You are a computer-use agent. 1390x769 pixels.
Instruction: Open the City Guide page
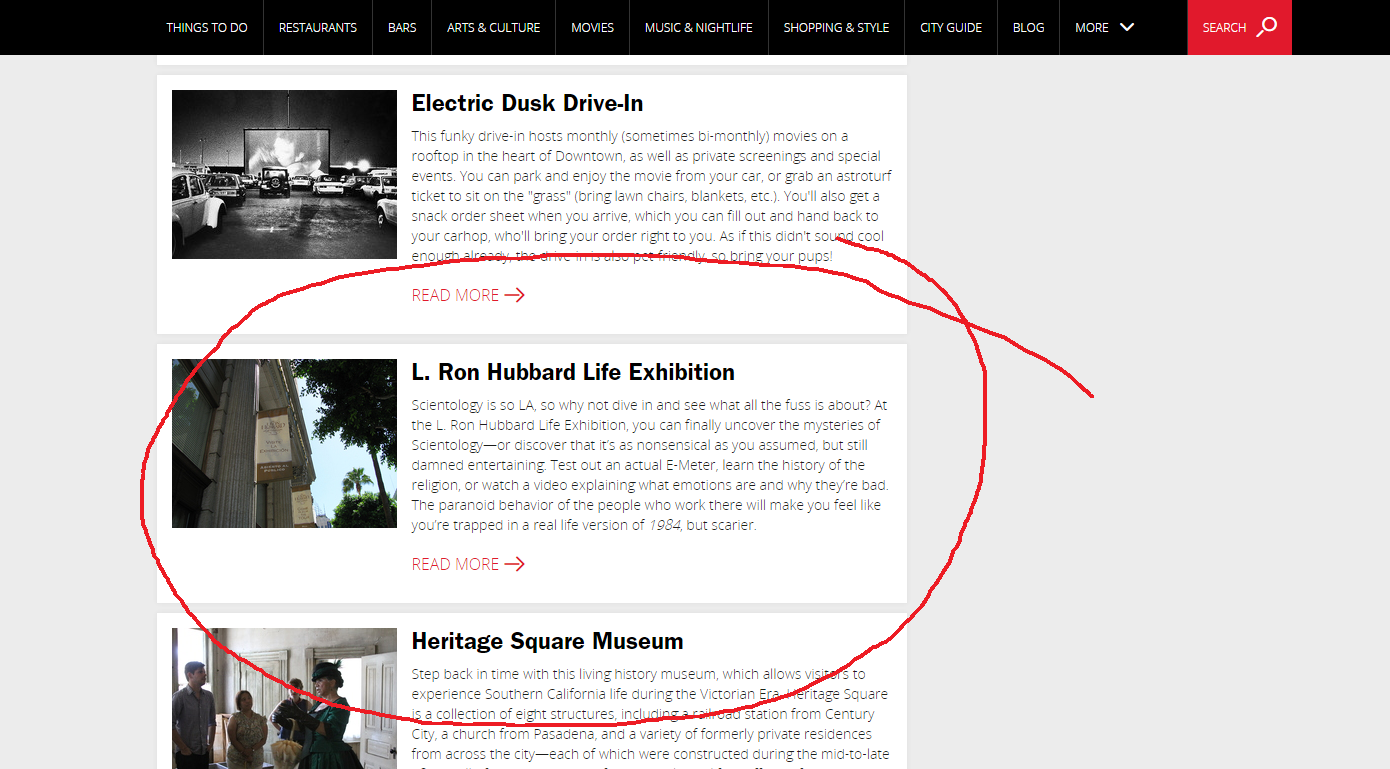[x=951, y=27]
